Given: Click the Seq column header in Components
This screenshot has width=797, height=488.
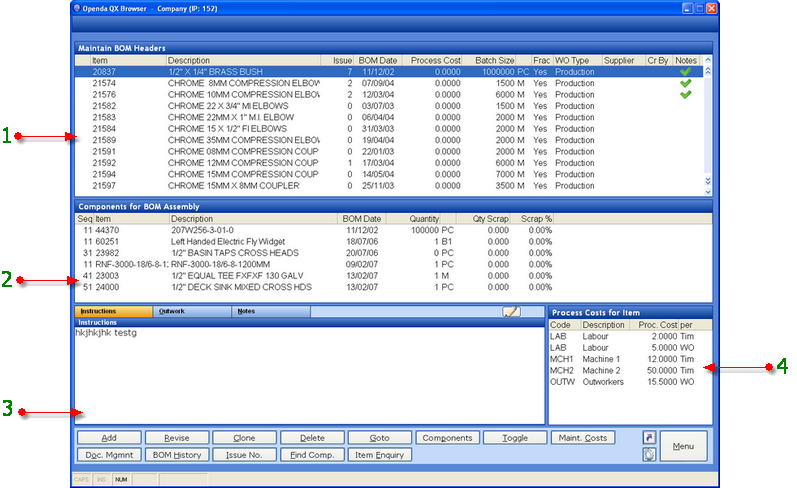Looking at the screenshot, I should pos(84,219).
